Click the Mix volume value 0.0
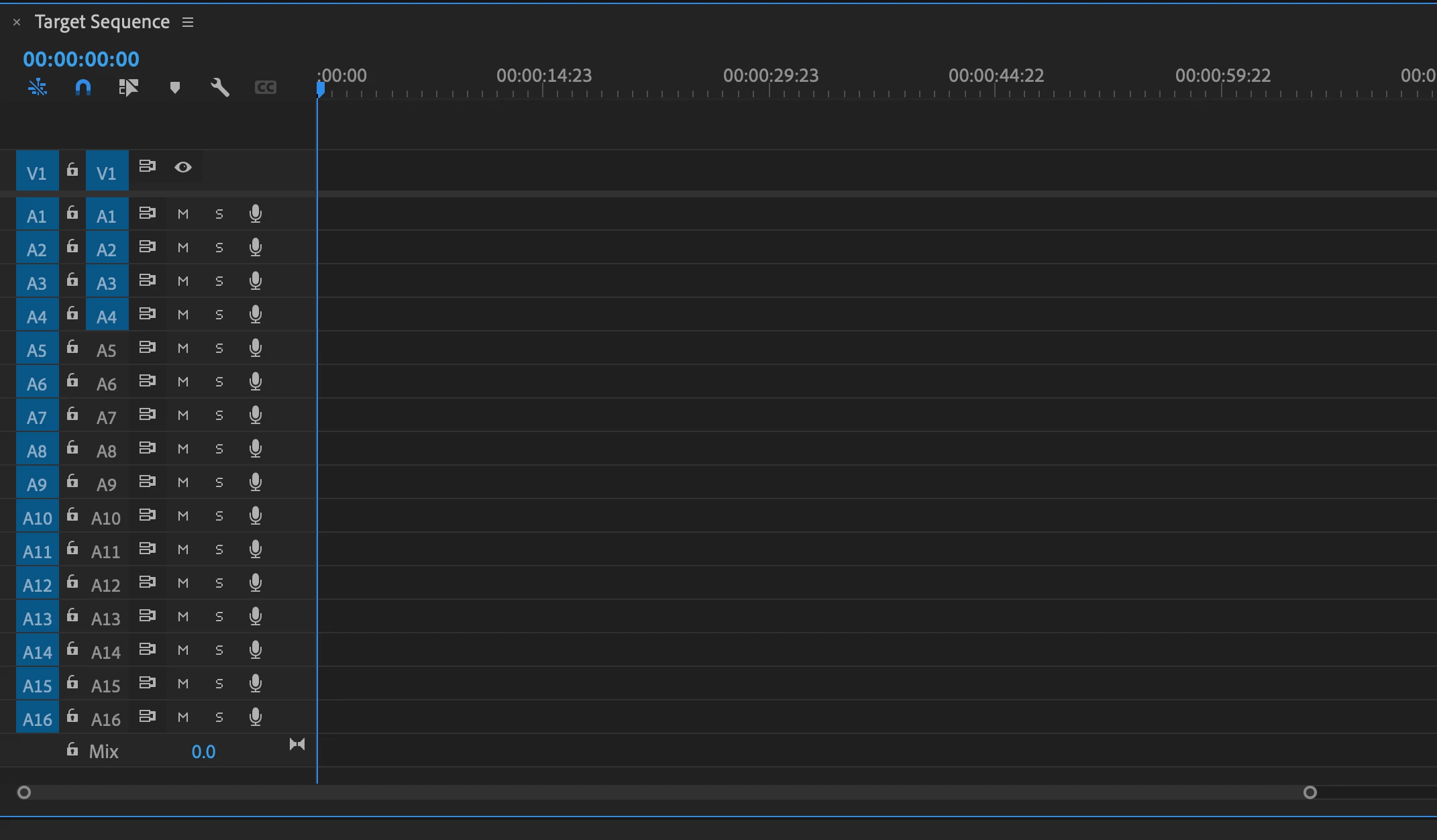This screenshot has height=840, width=1437. 203,751
